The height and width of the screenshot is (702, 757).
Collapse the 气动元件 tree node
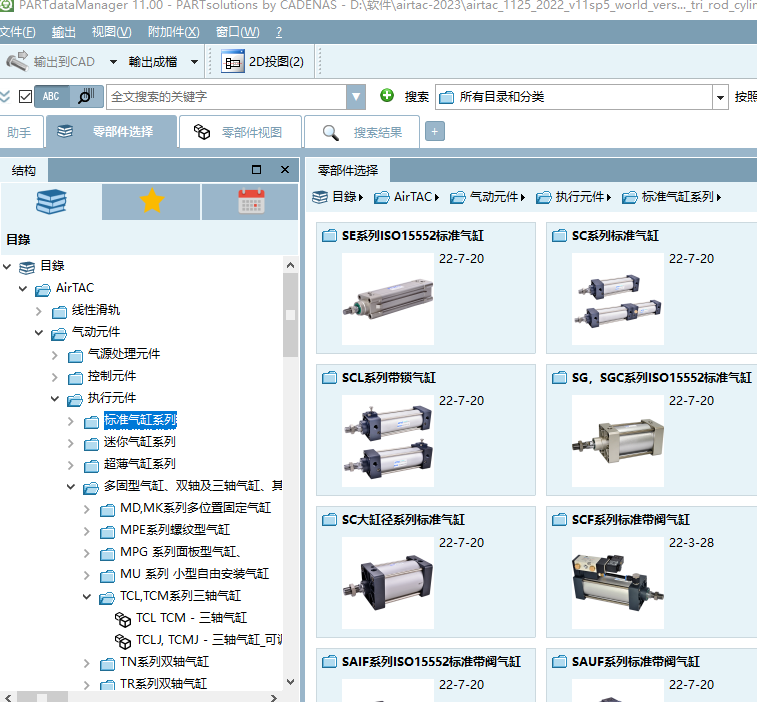pyautogui.click(x=39, y=333)
